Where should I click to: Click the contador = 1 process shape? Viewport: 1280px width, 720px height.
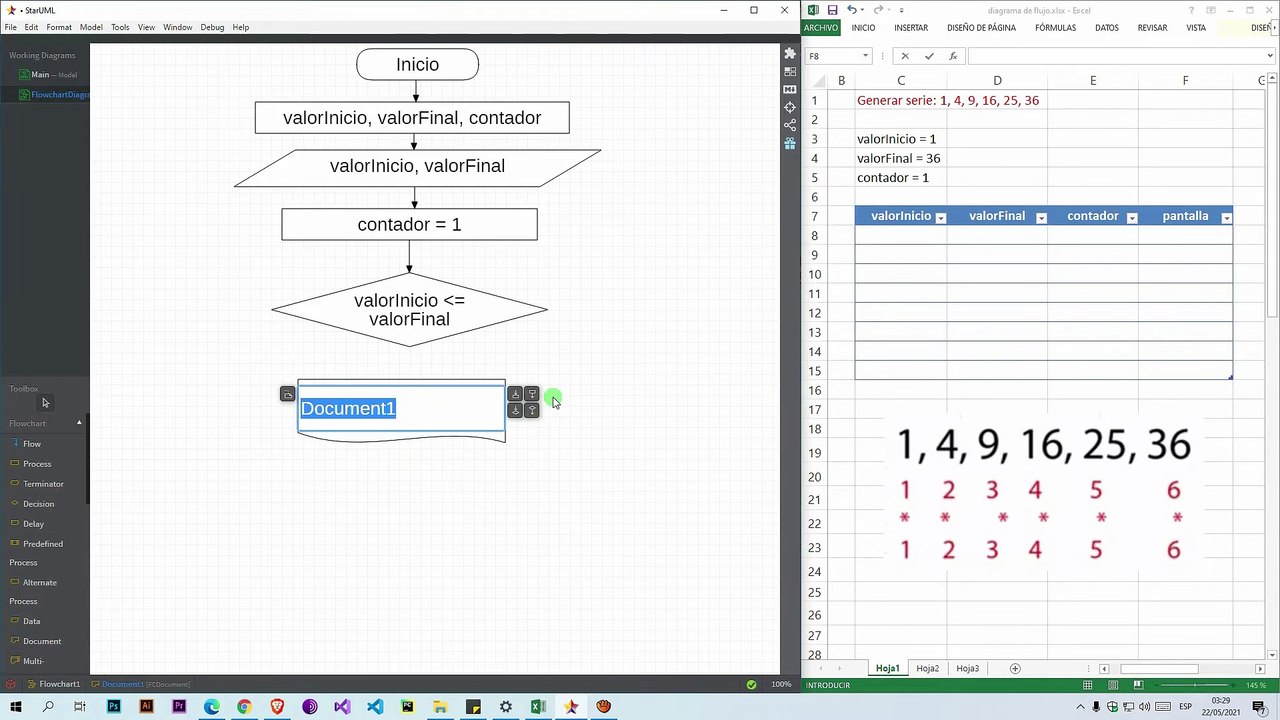click(409, 224)
